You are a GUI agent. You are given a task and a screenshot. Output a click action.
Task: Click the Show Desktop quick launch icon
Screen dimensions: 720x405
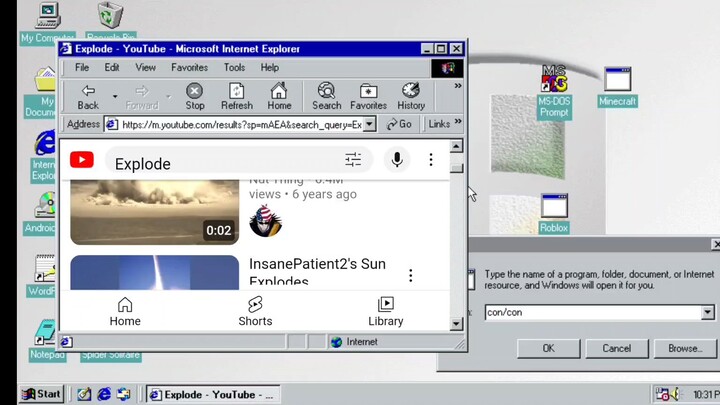[x=84, y=394]
